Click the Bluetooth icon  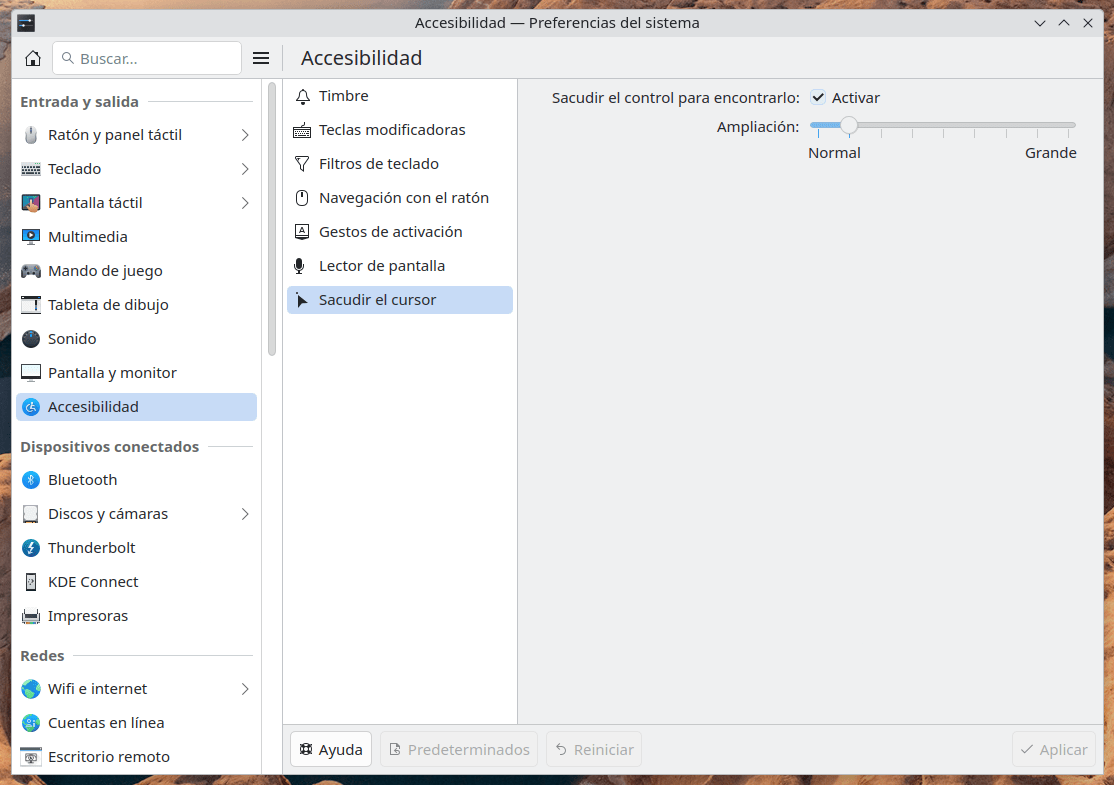pos(31,480)
